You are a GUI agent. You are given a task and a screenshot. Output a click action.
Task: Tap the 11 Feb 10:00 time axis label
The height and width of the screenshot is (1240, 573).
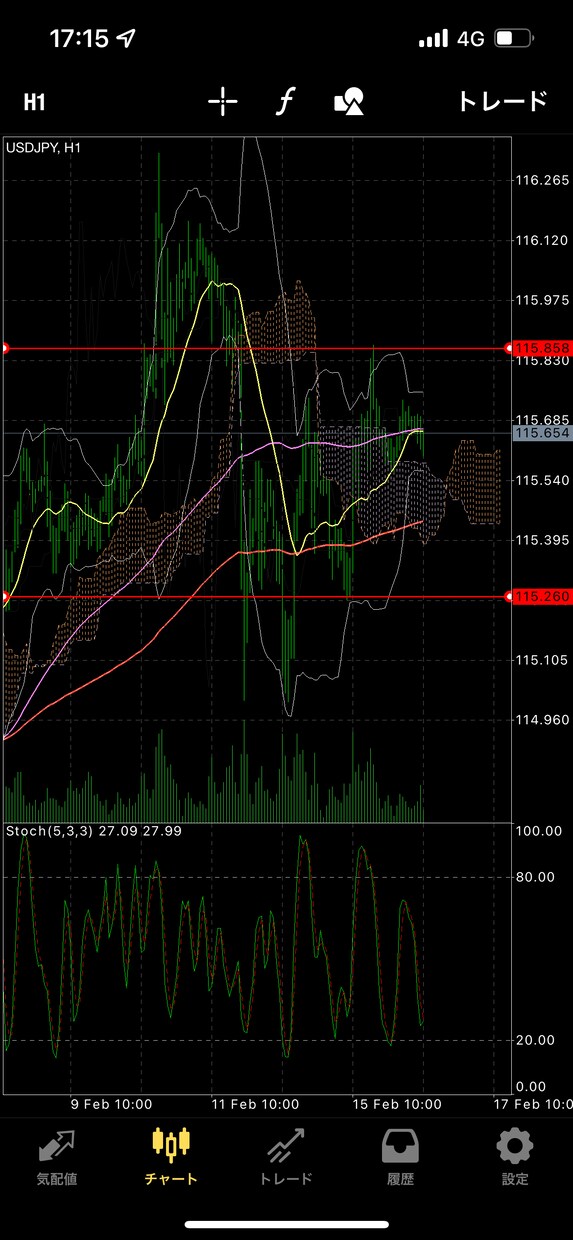tap(257, 1103)
